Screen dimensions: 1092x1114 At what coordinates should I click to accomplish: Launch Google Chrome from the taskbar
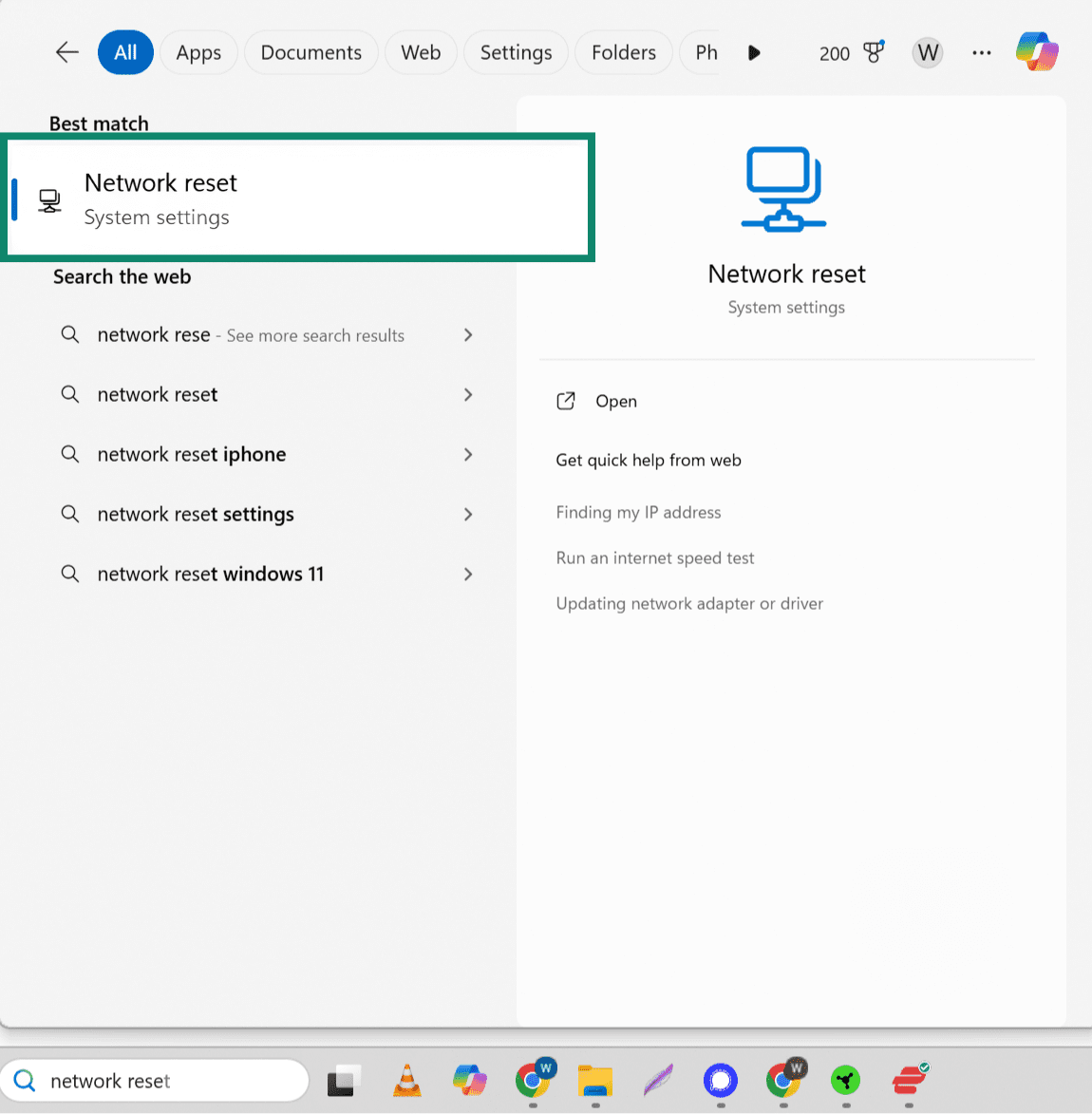535,1081
